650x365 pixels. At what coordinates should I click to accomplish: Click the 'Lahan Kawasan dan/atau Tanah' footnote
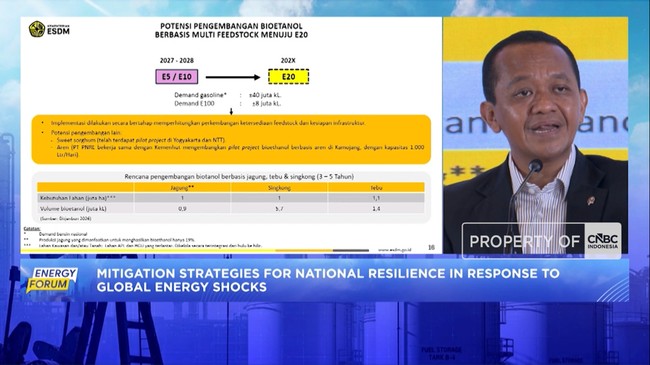[150, 246]
